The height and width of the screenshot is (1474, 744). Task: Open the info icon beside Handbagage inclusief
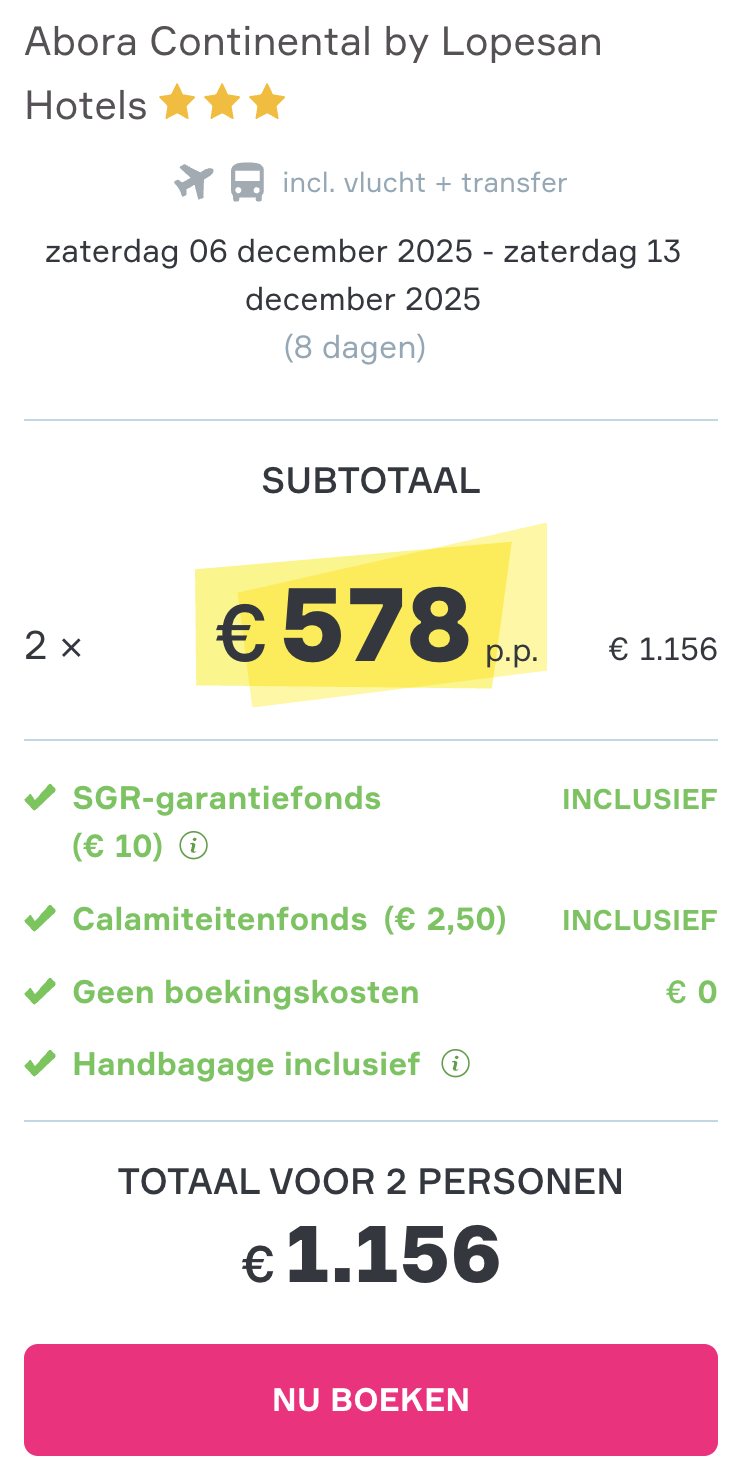pyautogui.click(x=456, y=1064)
